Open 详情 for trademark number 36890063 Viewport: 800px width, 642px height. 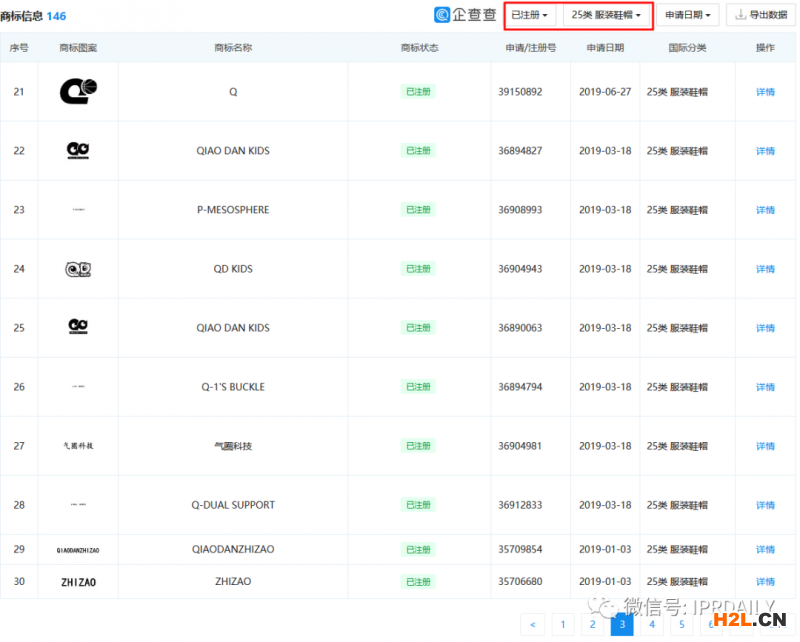[x=765, y=328]
